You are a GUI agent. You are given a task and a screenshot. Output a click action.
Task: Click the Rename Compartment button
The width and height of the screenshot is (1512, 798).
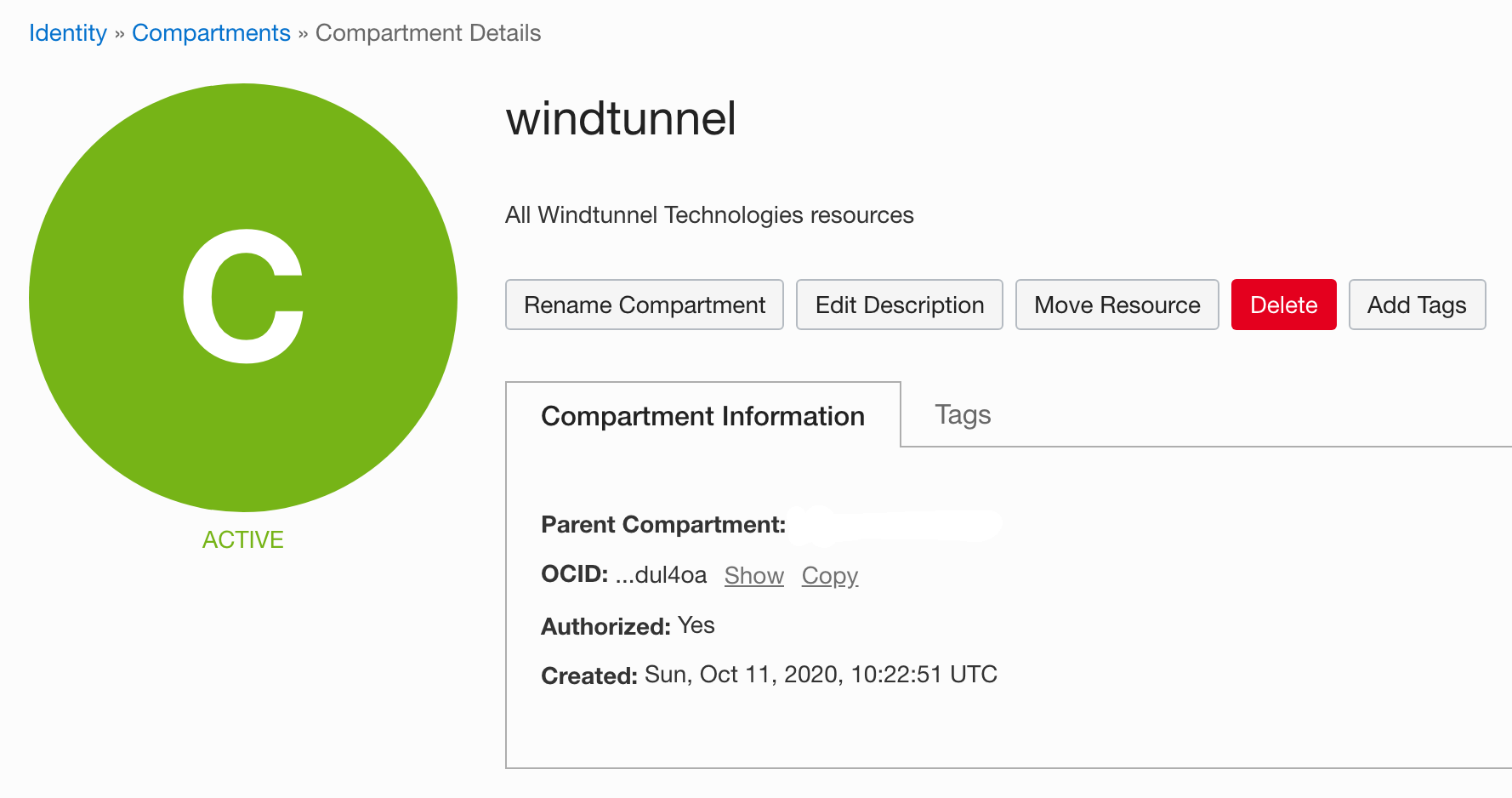coord(645,305)
